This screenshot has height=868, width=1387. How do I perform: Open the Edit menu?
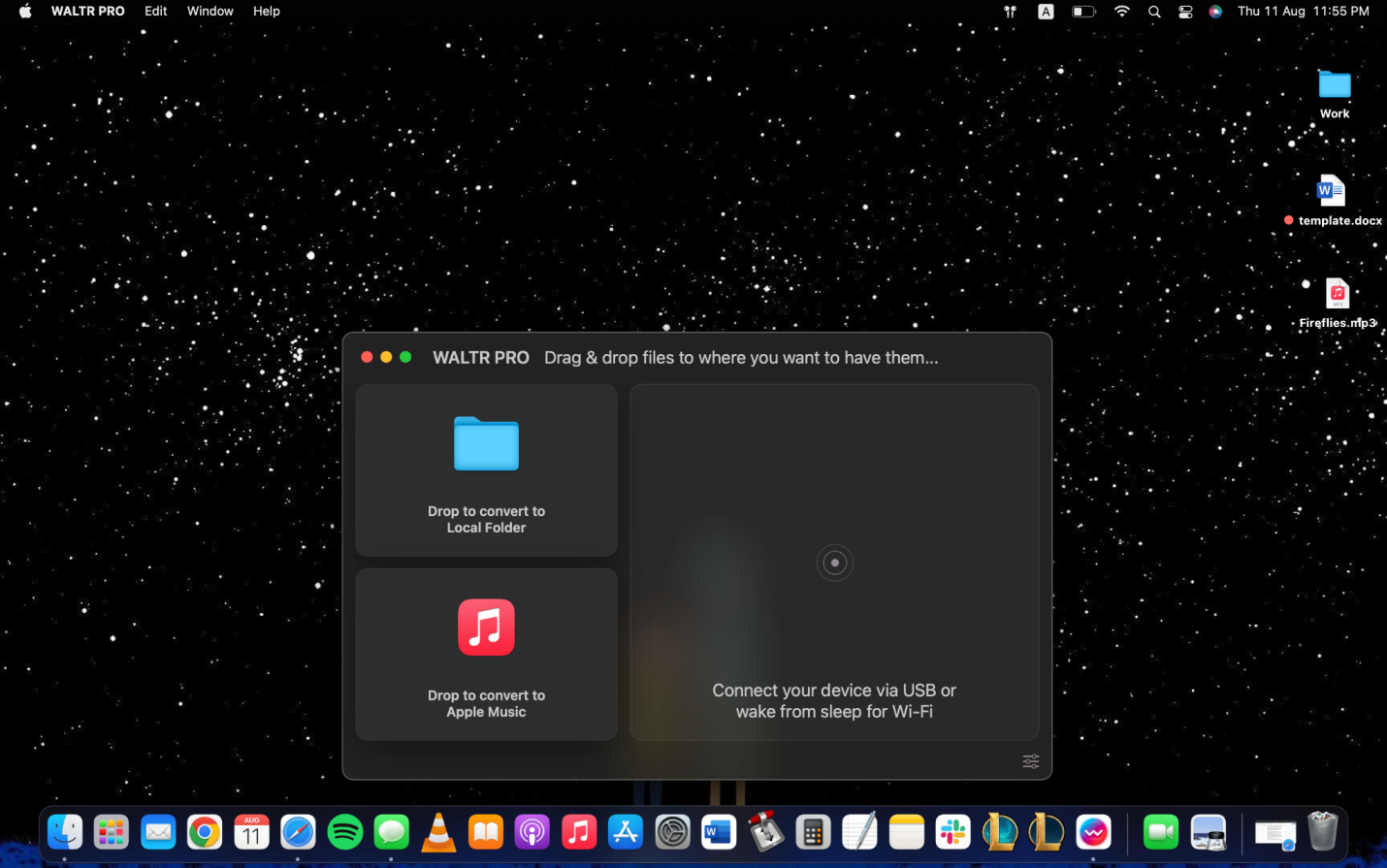pyautogui.click(x=156, y=11)
